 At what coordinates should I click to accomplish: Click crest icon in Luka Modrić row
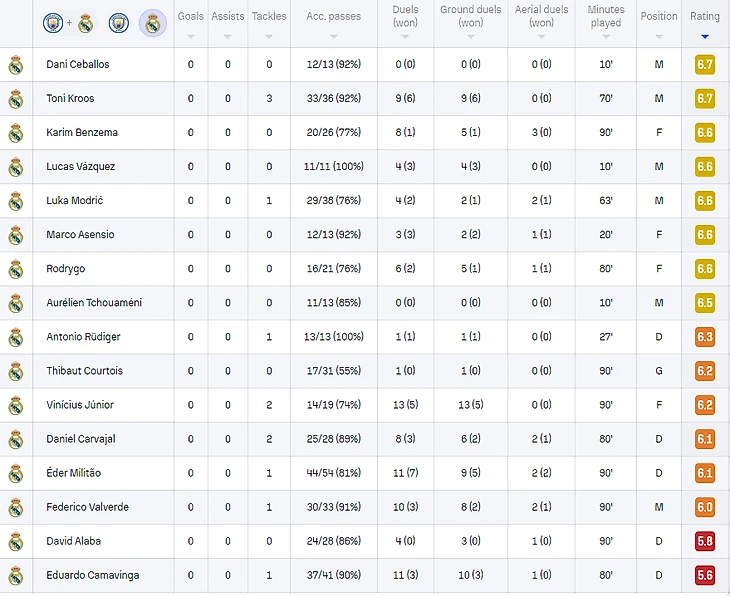pos(16,201)
